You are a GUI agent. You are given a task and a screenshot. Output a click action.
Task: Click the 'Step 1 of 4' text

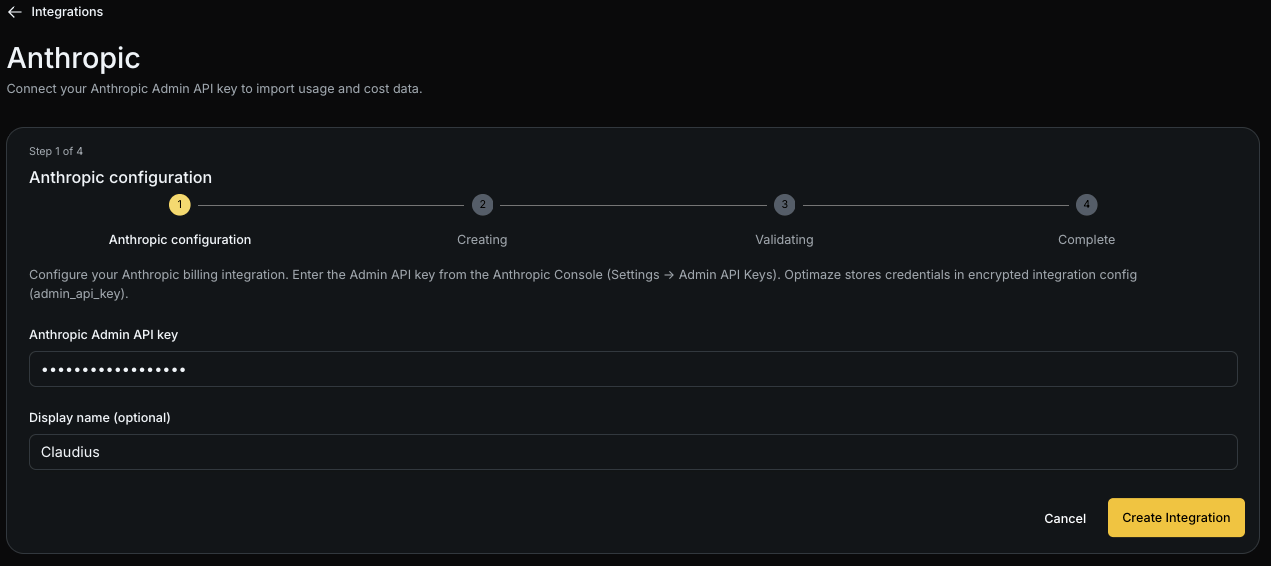coord(56,151)
